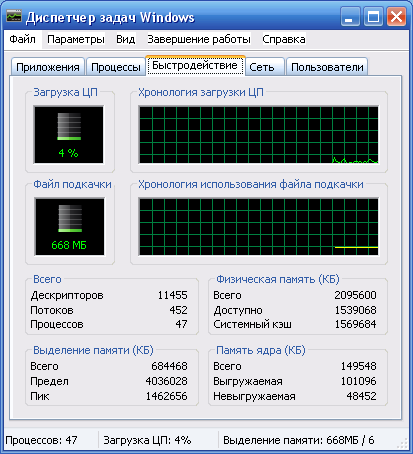Click the Task Manager title bar icon
Screen dimensions: 413x454
(14, 16)
